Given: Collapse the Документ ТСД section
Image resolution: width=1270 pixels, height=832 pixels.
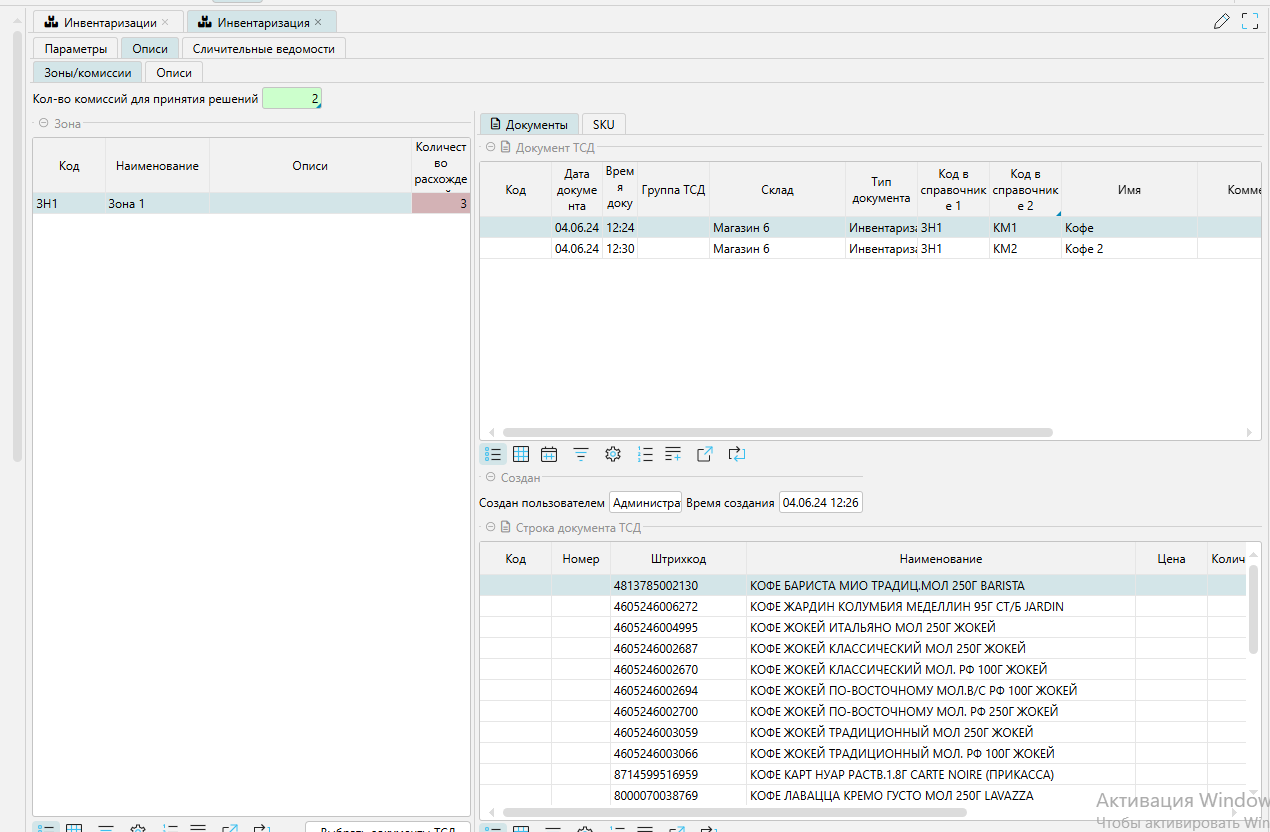Looking at the screenshot, I should pos(491,147).
